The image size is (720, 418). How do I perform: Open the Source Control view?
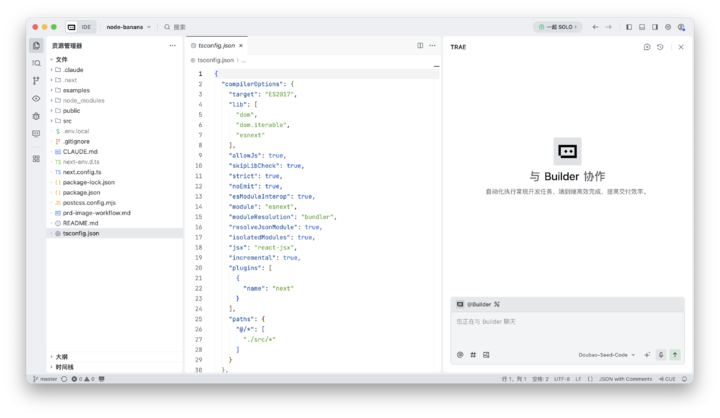(x=36, y=81)
